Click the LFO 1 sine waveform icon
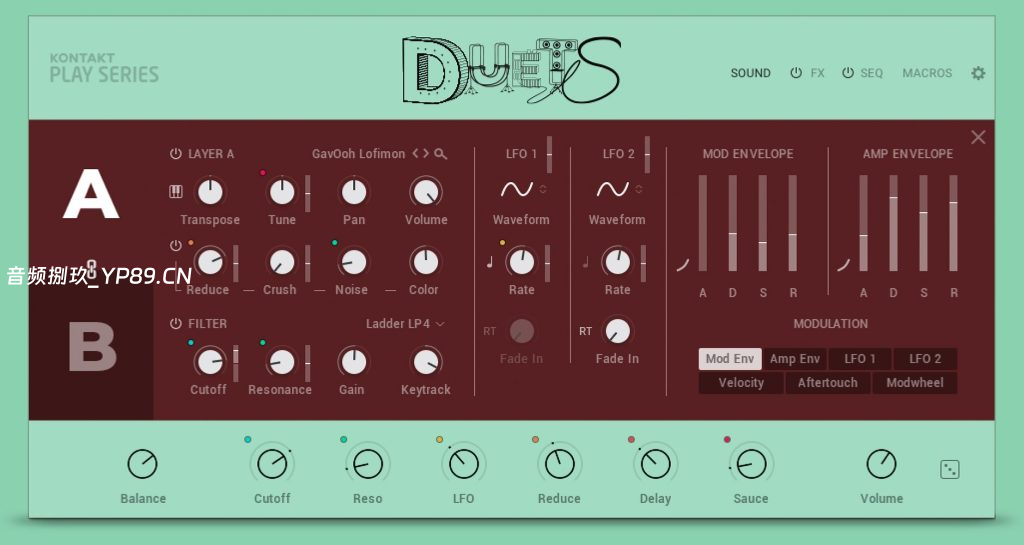This screenshot has height=545, width=1024. tap(517, 189)
